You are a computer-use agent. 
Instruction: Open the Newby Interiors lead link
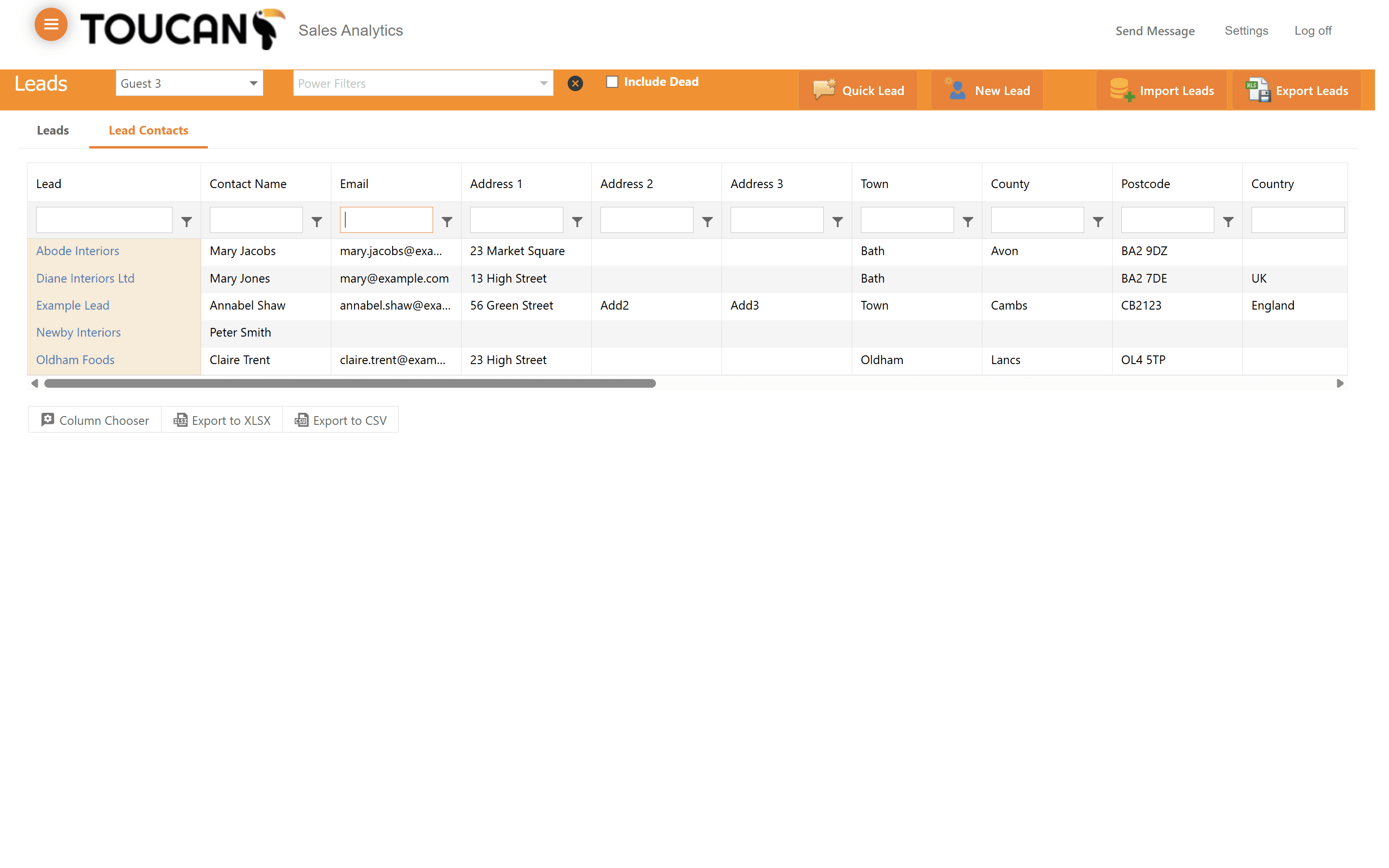(78, 332)
